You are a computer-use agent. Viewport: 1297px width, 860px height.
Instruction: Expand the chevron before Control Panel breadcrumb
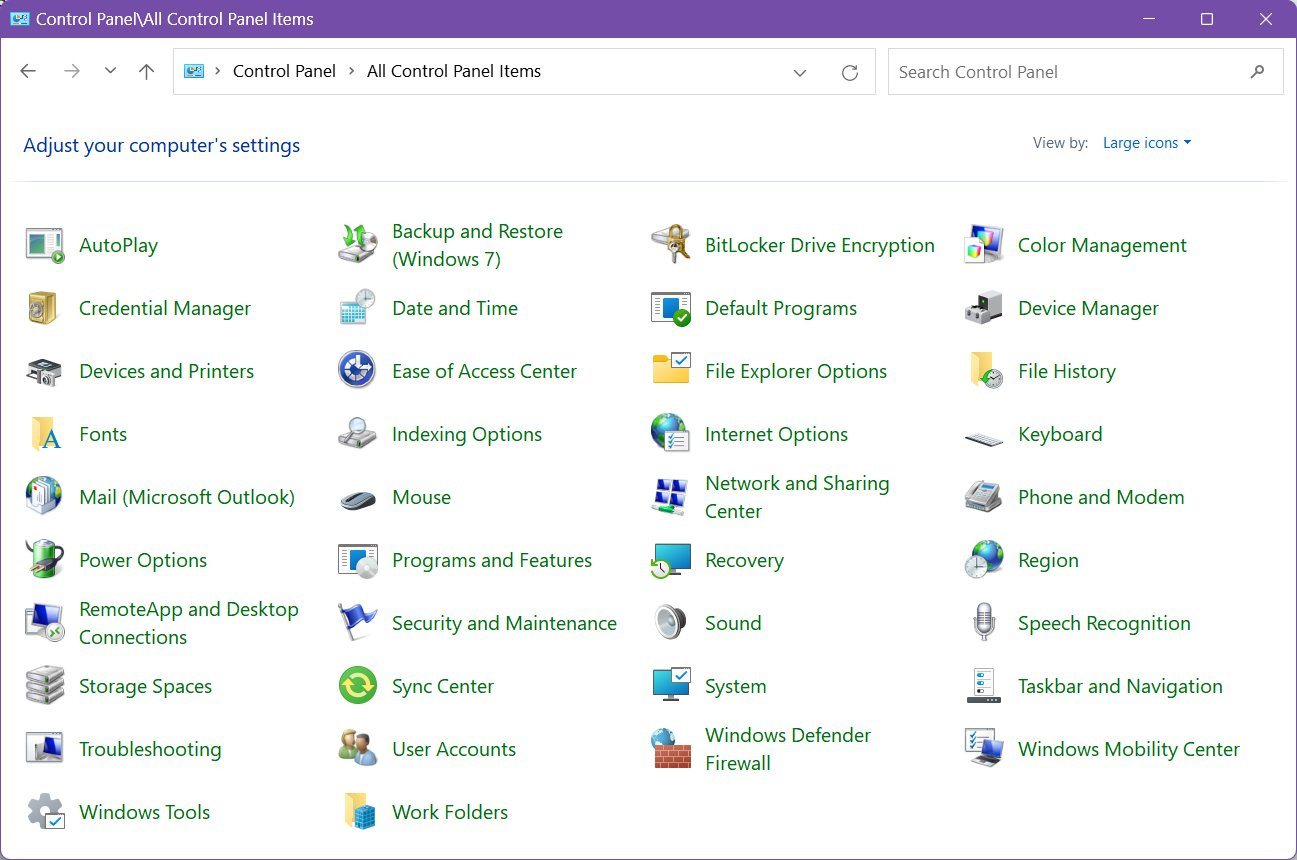click(218, 71)
